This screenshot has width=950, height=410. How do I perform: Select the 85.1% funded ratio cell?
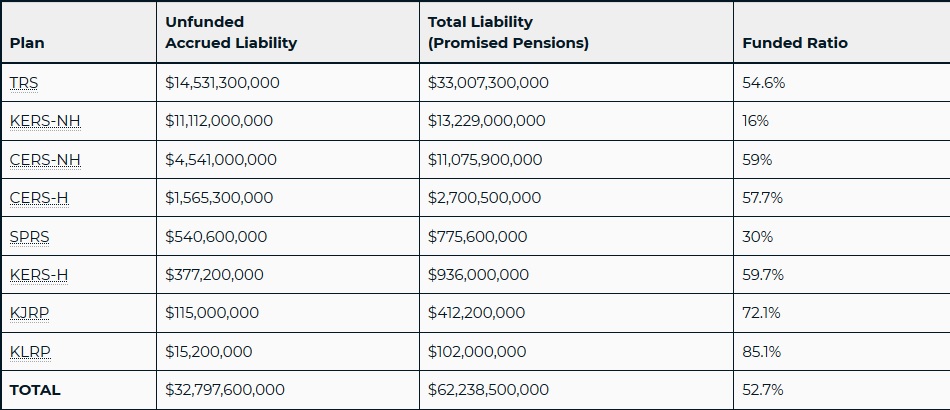point(761,352)
